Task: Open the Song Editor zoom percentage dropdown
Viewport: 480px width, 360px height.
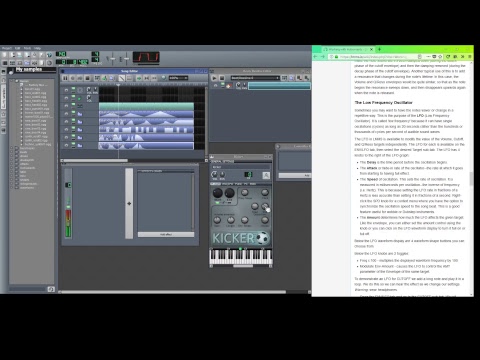Action: coord(178,78)
